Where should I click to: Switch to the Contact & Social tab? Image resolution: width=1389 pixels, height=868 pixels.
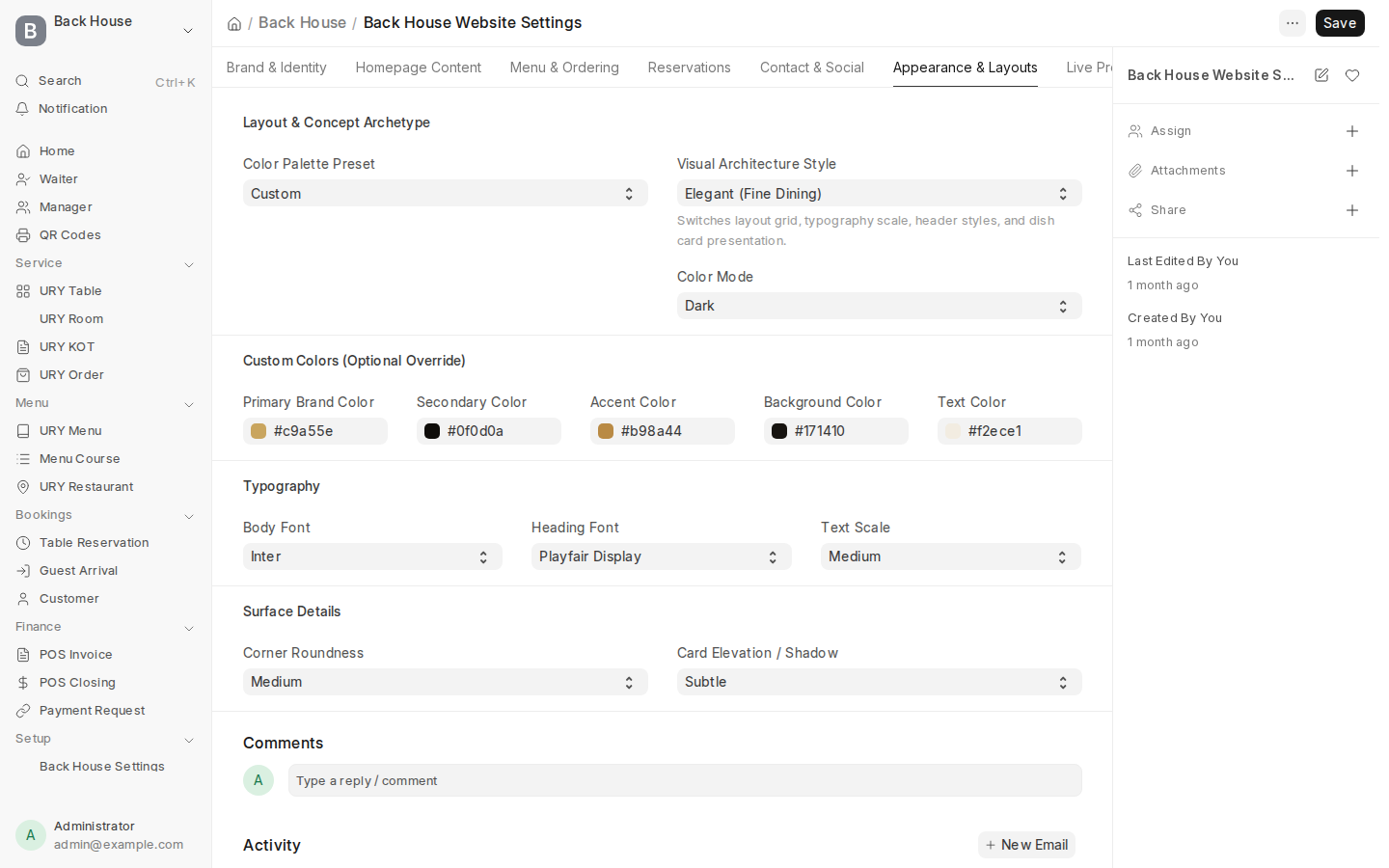click(812, 68)
